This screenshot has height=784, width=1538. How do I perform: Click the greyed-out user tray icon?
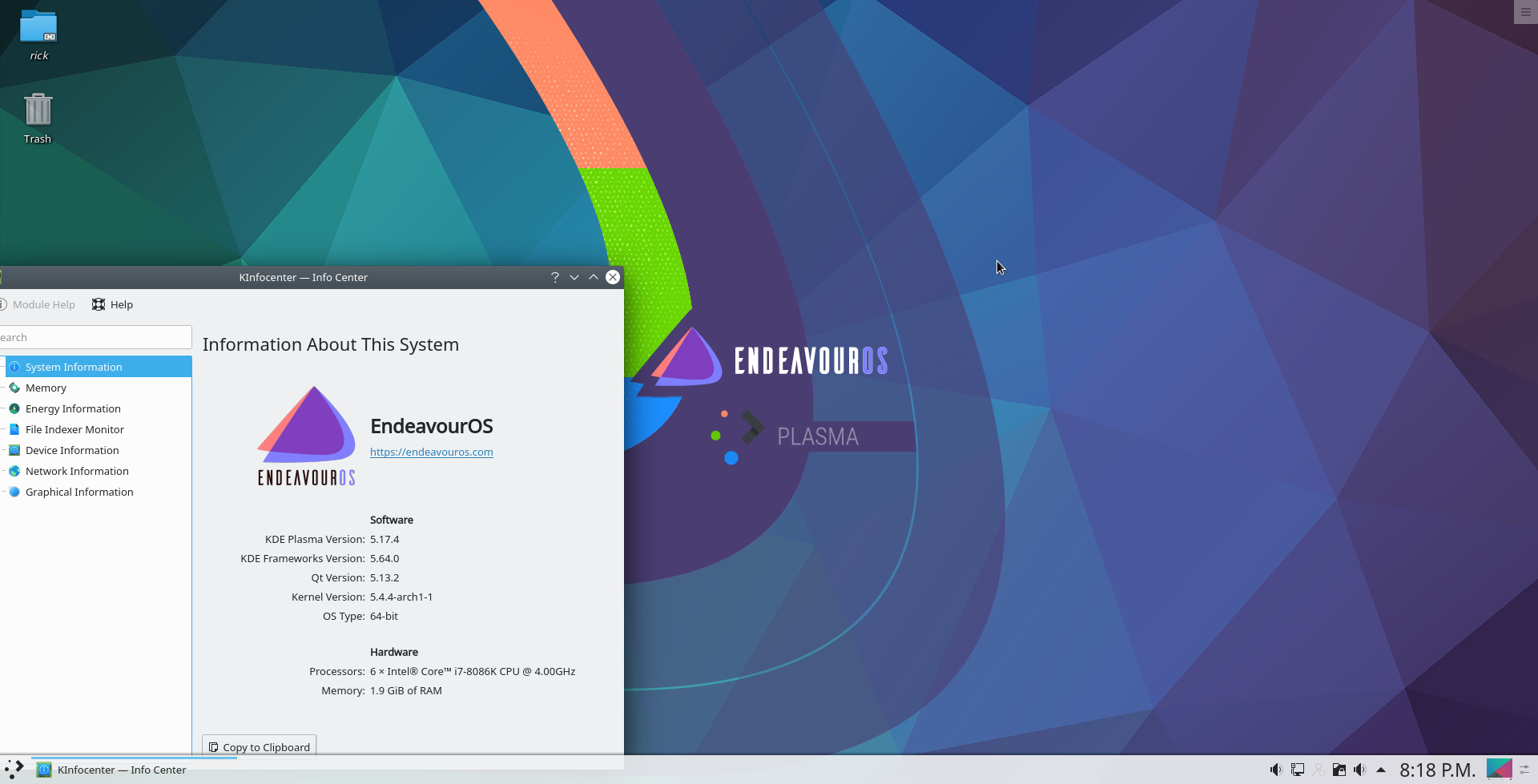pyautogui.click(x=1318, y=770)
